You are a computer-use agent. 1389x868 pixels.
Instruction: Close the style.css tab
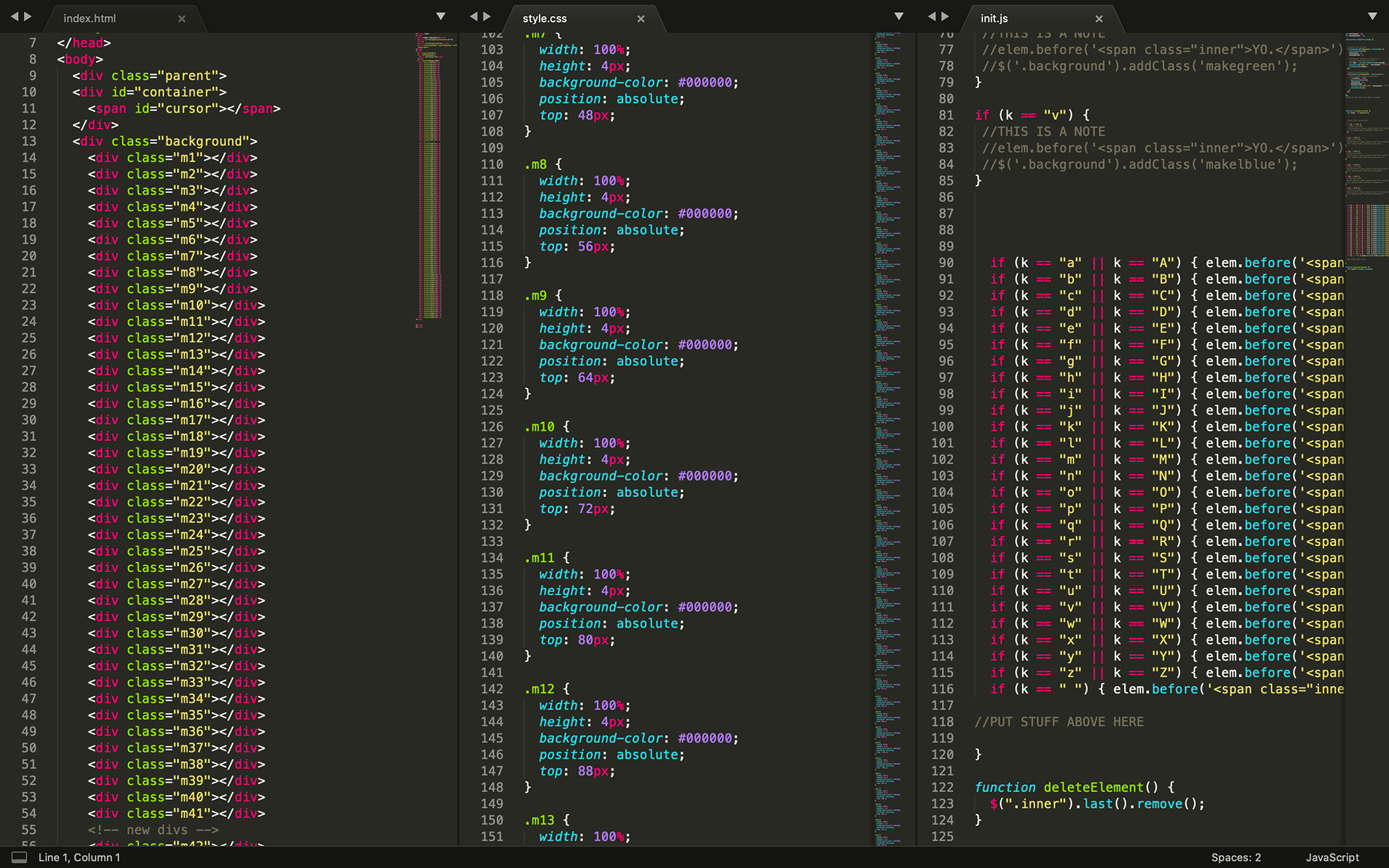click(640, 19)
